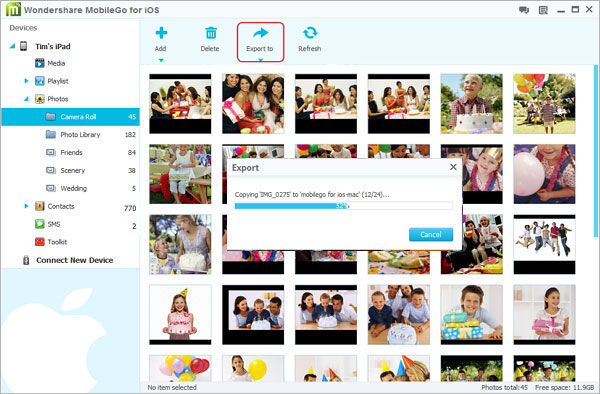Select the Photo Library folder icon
This screenshot has height=394, width=600.
coord(51,134)
